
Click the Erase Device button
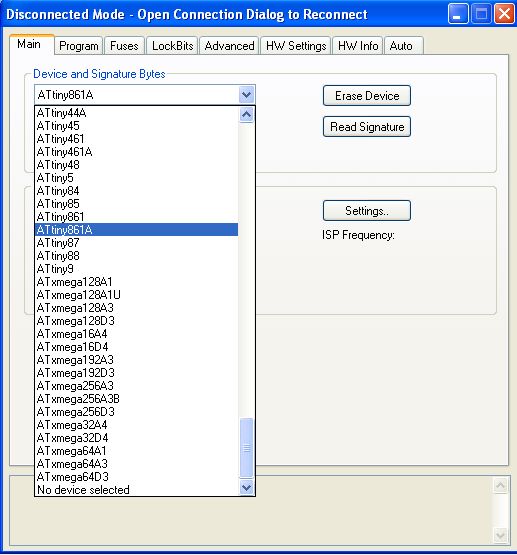[367, 96]
